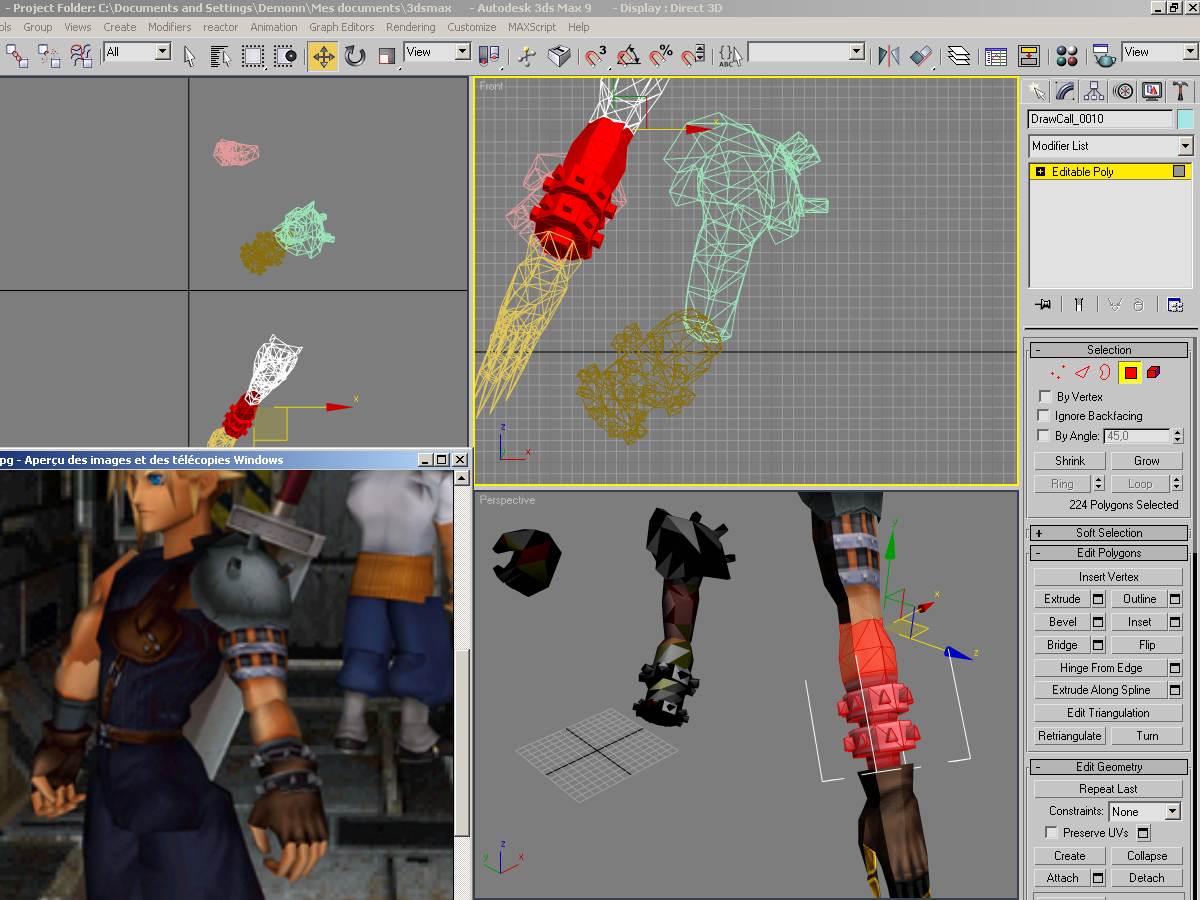Click the Pin Stack icon
Screen dimensions: 1200x900
pos(1043,305)
